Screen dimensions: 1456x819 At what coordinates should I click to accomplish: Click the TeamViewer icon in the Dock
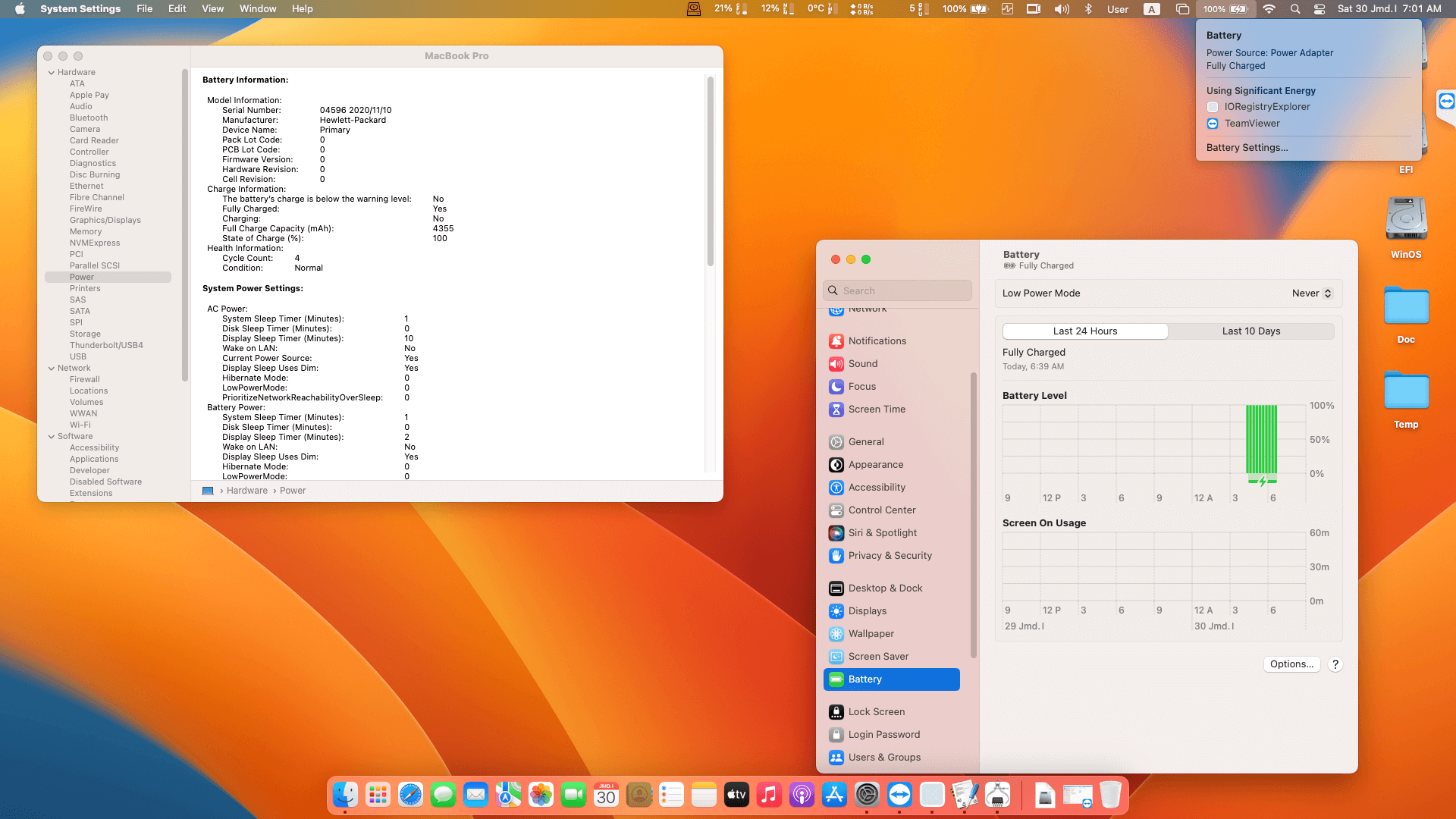click(x=899, y=795)
